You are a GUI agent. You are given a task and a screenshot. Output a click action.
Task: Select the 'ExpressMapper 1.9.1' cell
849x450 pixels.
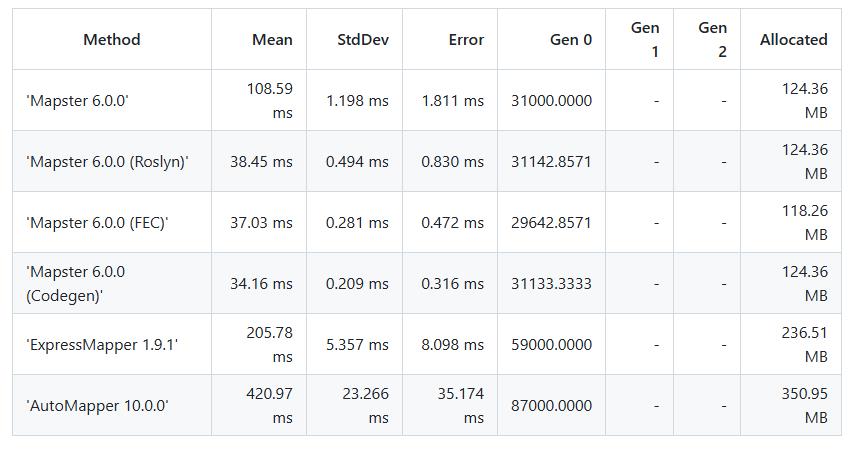pos(102,345)
